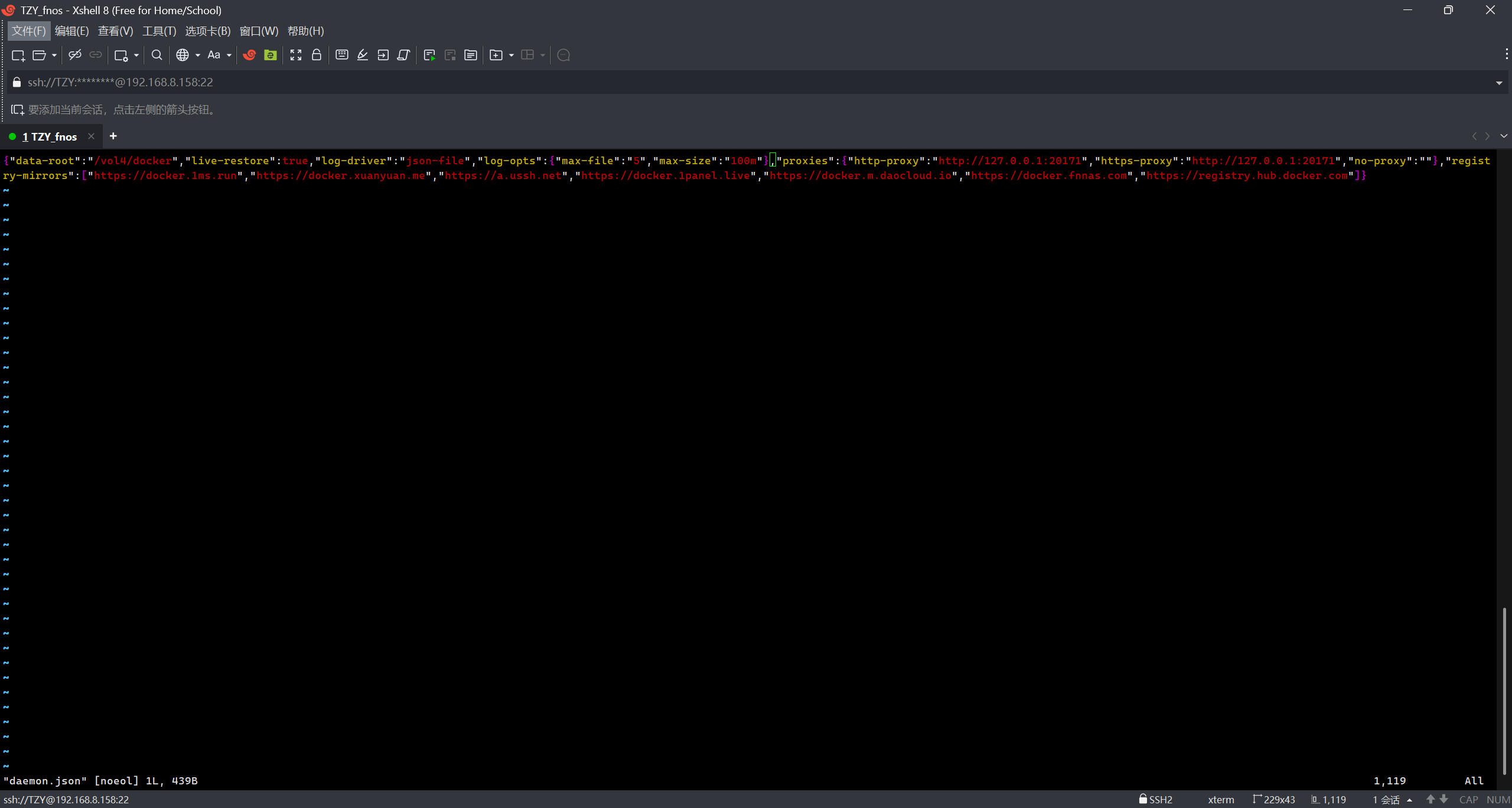Toggle the screen lock padlock icon
Screen dimensions: 1512x808
coord(317,55)
